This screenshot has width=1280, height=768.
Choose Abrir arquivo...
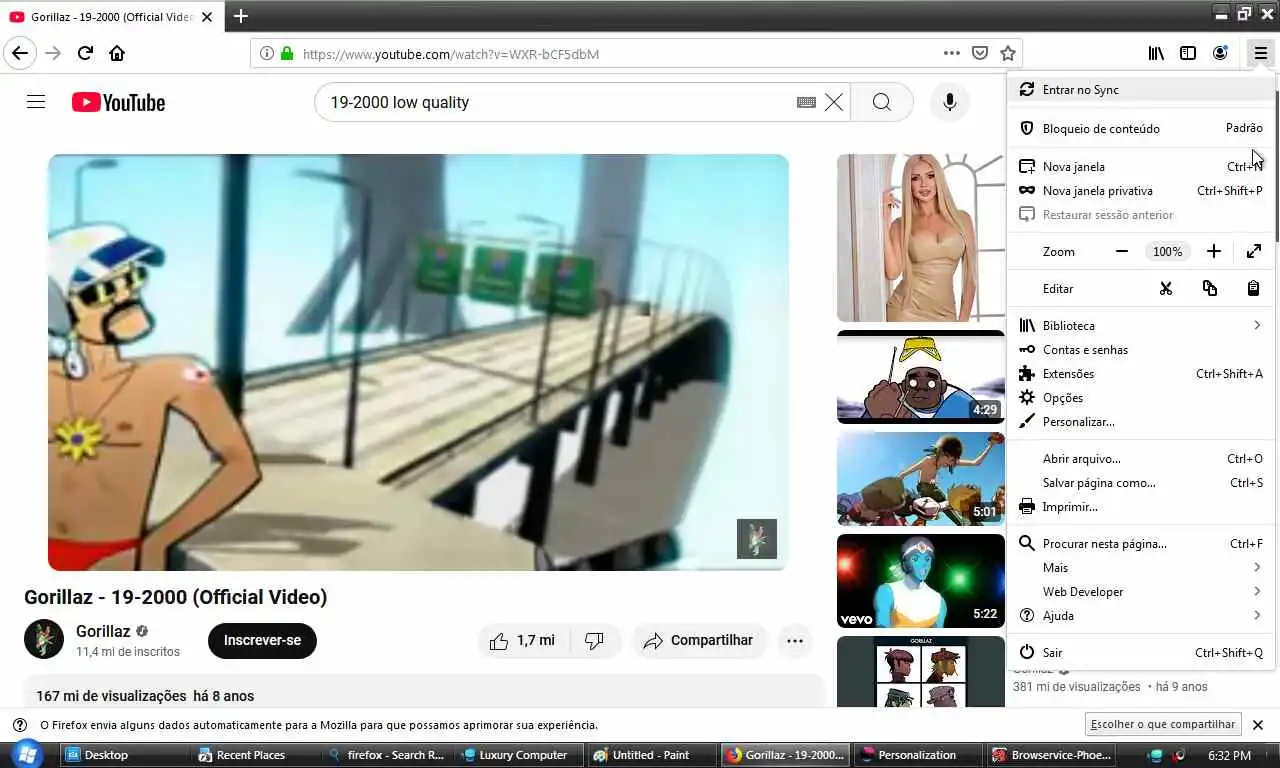(x=1141, y=458)
